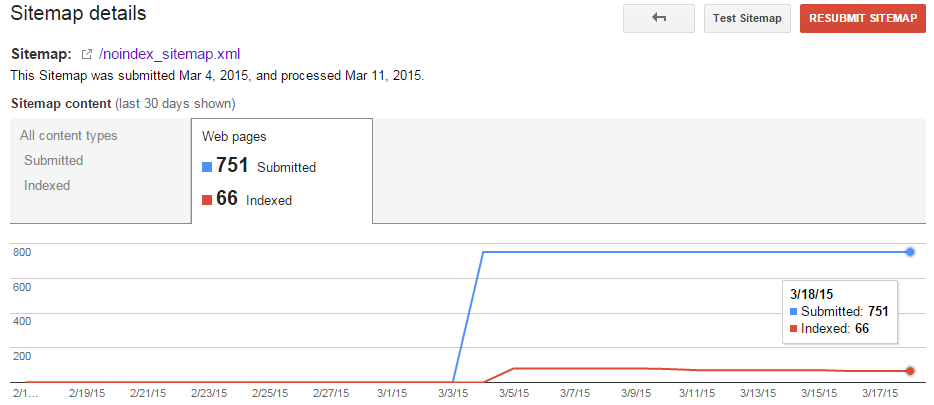The image size is (934, 405).
Task: Select the blue Submitted endpoint dot on chart
Action: (910, 252)
